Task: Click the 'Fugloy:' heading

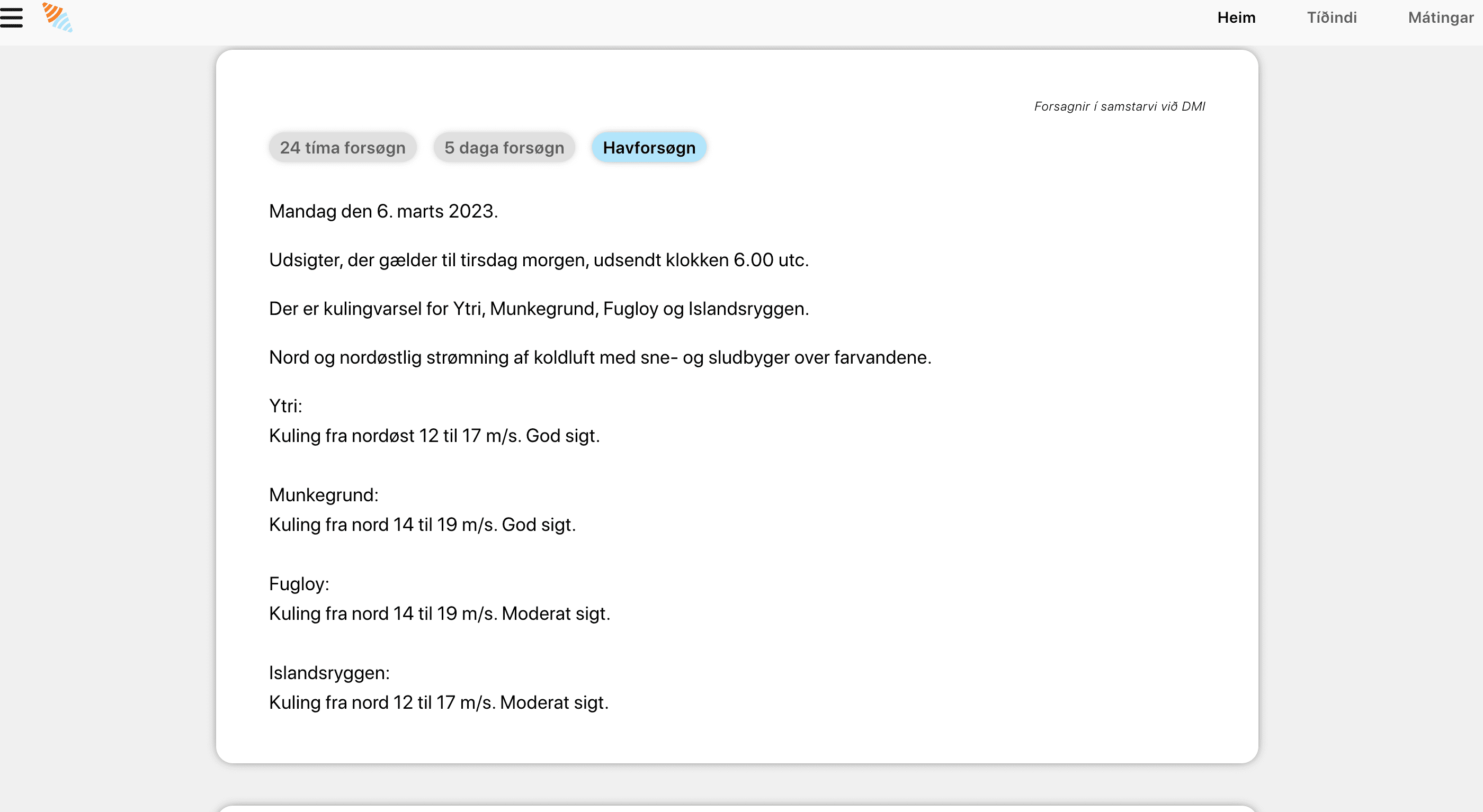Action: coord(299,584)
